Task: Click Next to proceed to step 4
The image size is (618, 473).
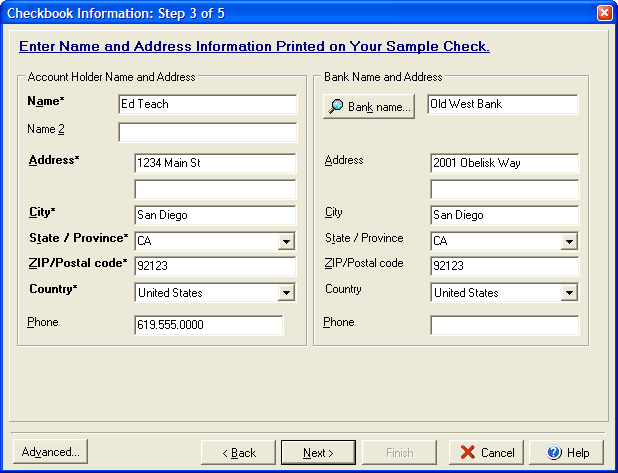Action: [318, 452]
